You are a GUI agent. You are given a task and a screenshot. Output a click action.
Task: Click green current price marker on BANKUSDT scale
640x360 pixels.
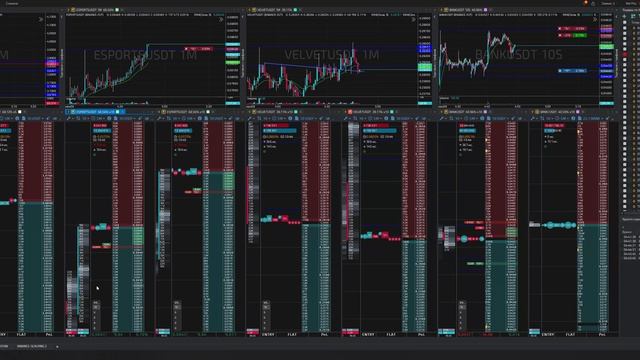(607, 47)
